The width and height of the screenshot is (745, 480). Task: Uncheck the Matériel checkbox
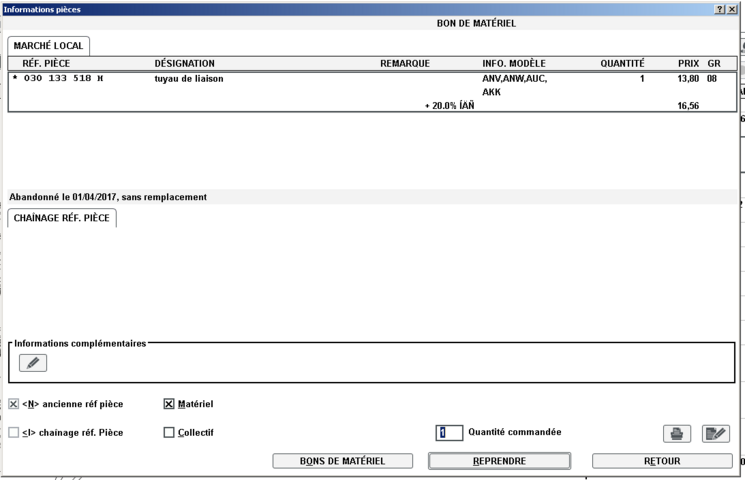point(169,405)
